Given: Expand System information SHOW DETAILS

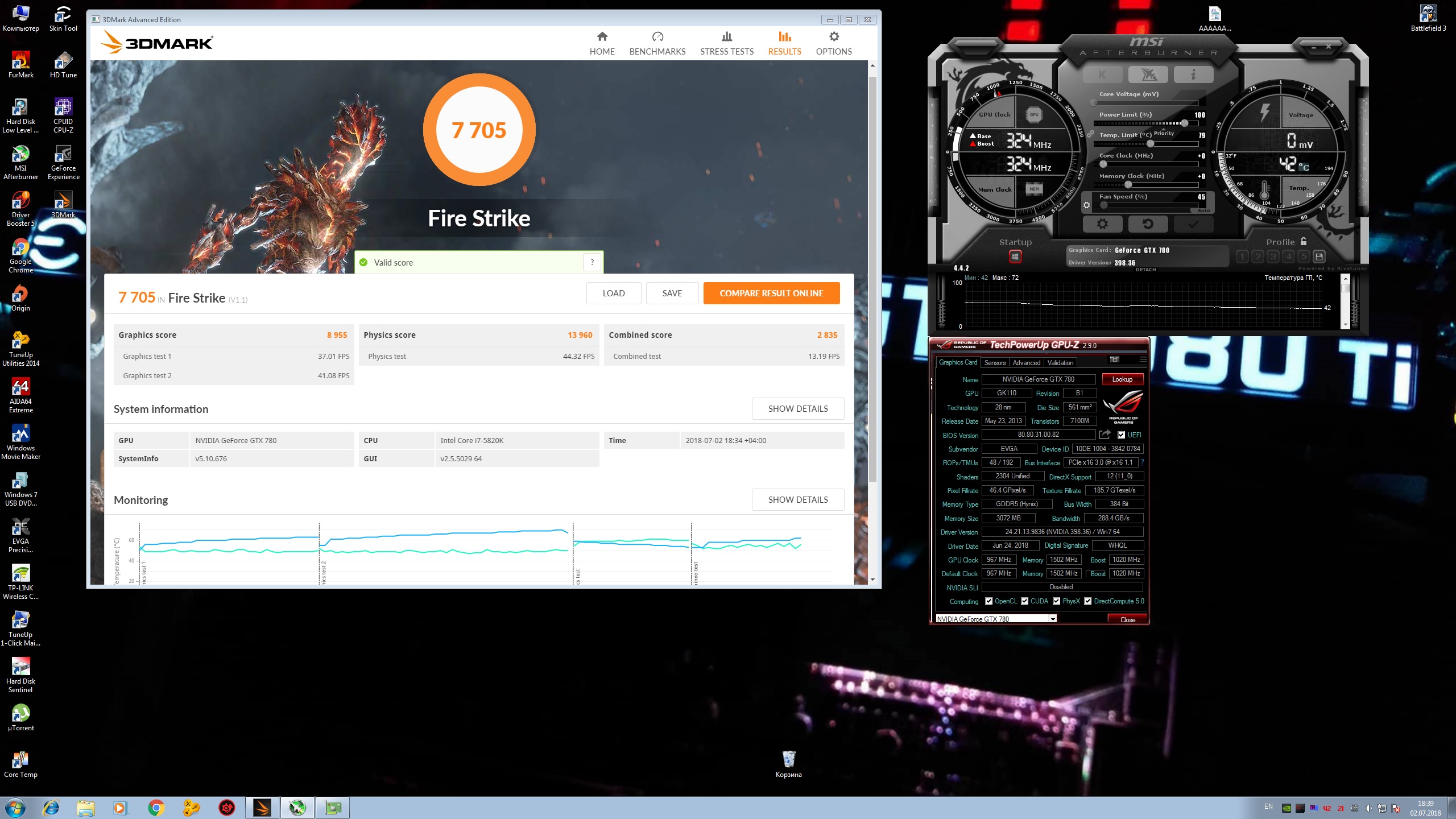Looking at the screenshot, I should (x=797, y=409).
